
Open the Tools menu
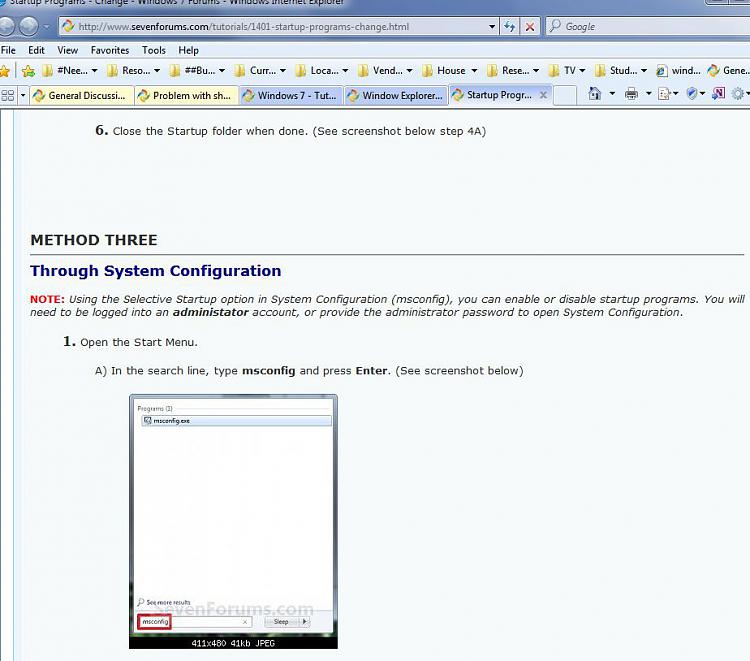154,50
